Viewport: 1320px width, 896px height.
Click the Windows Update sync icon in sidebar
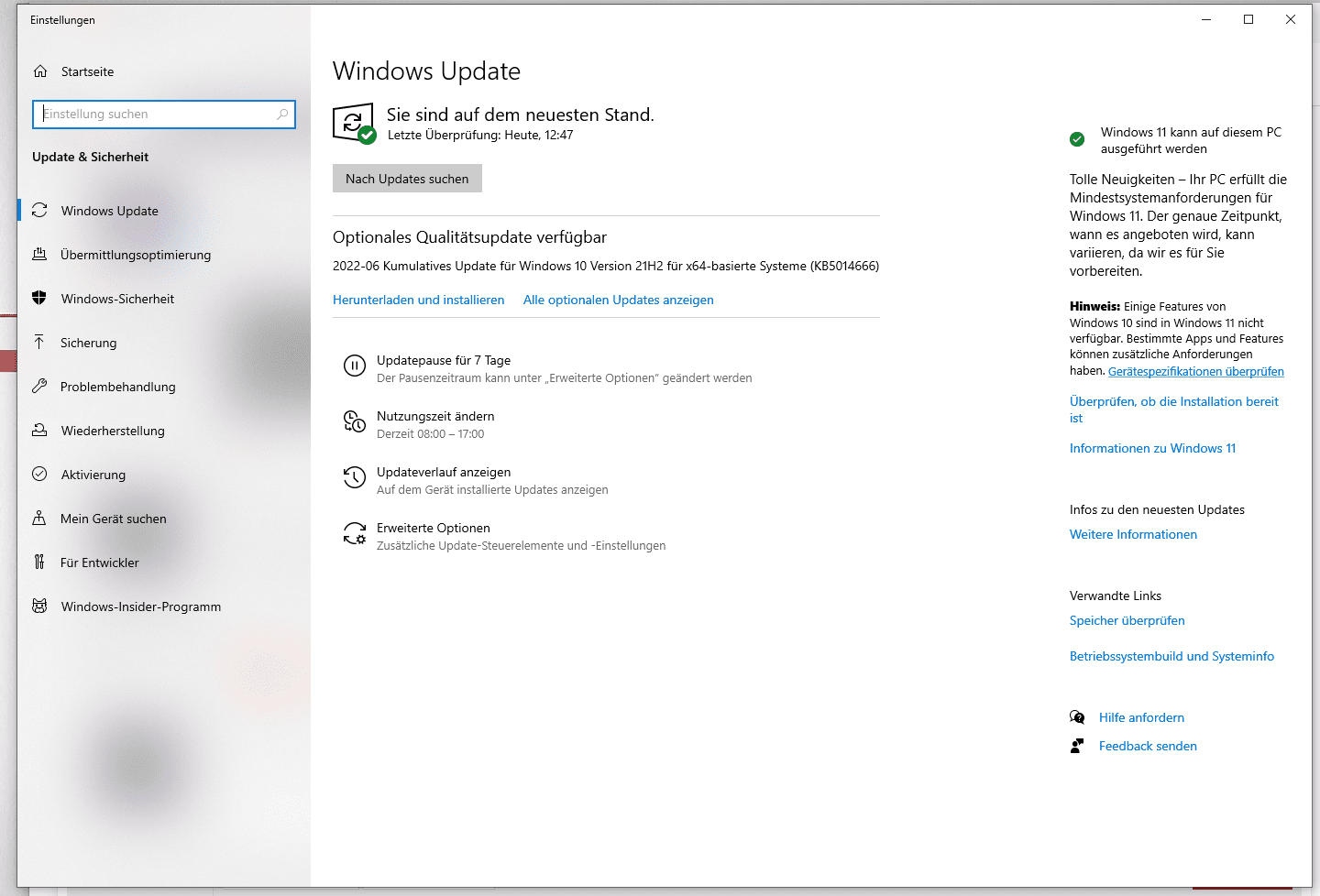(39, 211)
